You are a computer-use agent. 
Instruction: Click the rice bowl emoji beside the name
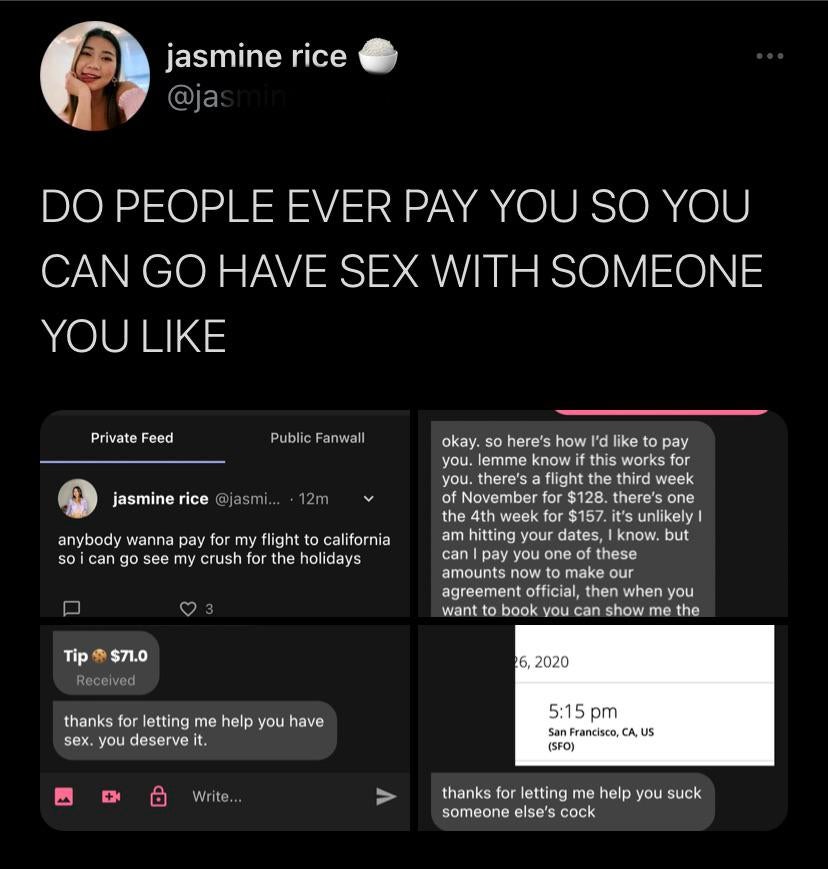(378, 55)
